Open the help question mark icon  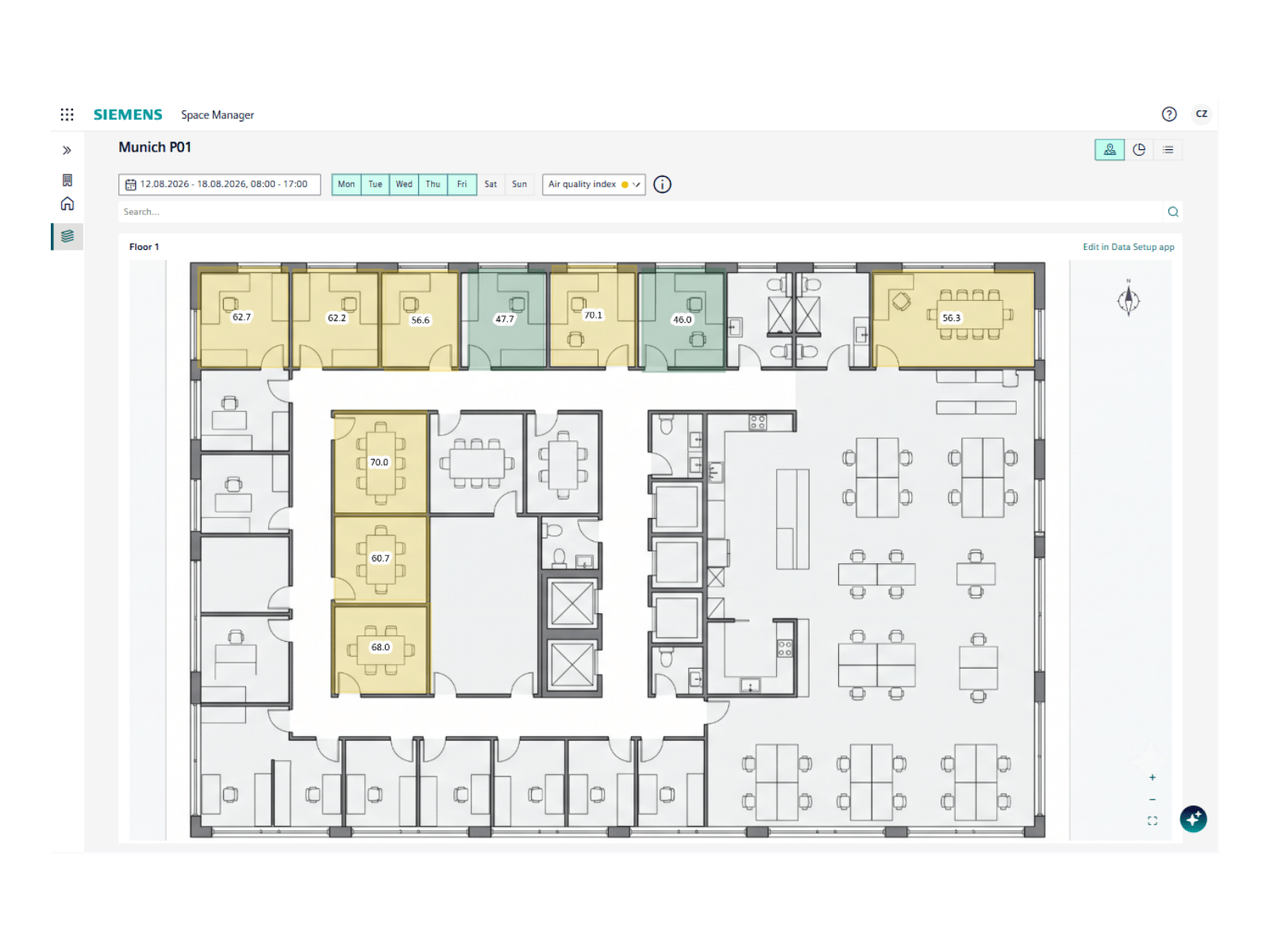1169,114
